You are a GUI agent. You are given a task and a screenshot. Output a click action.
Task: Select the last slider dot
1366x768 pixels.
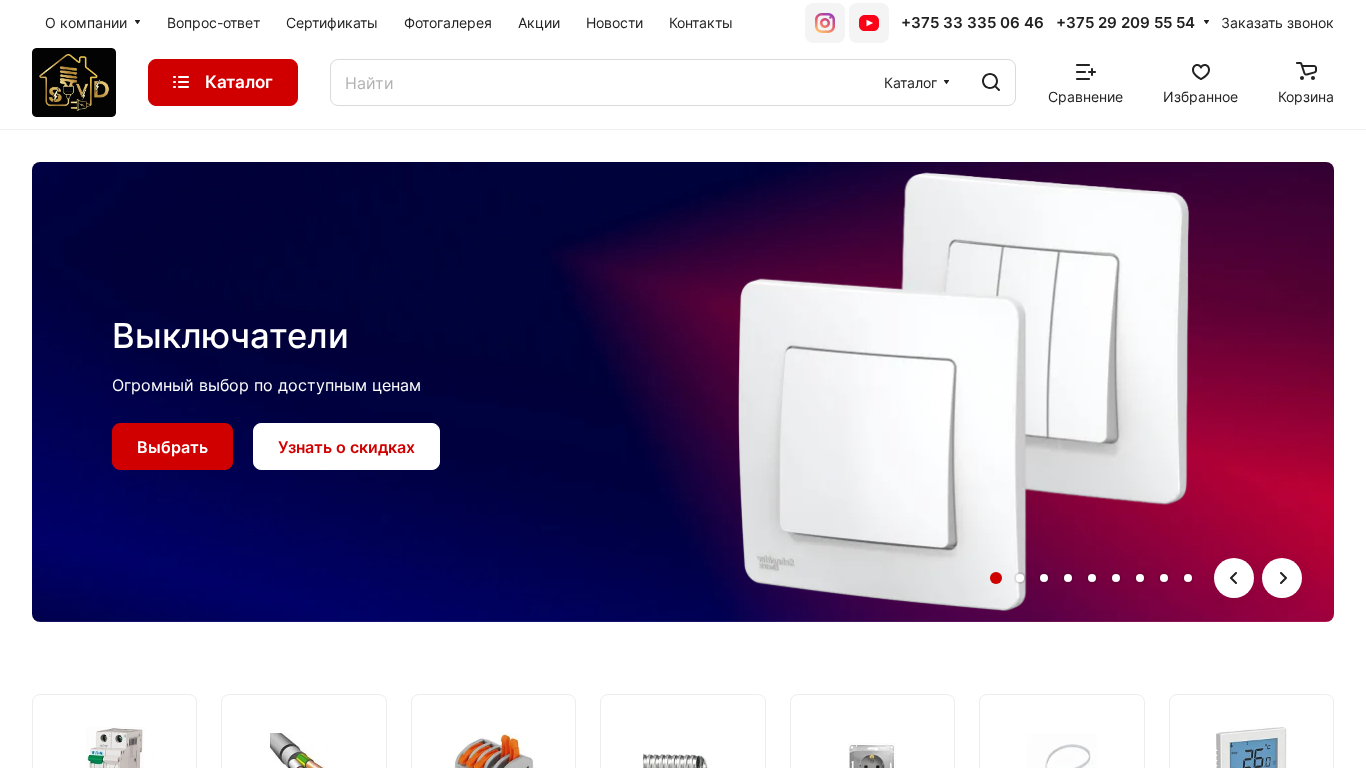tap(1188, 578)
